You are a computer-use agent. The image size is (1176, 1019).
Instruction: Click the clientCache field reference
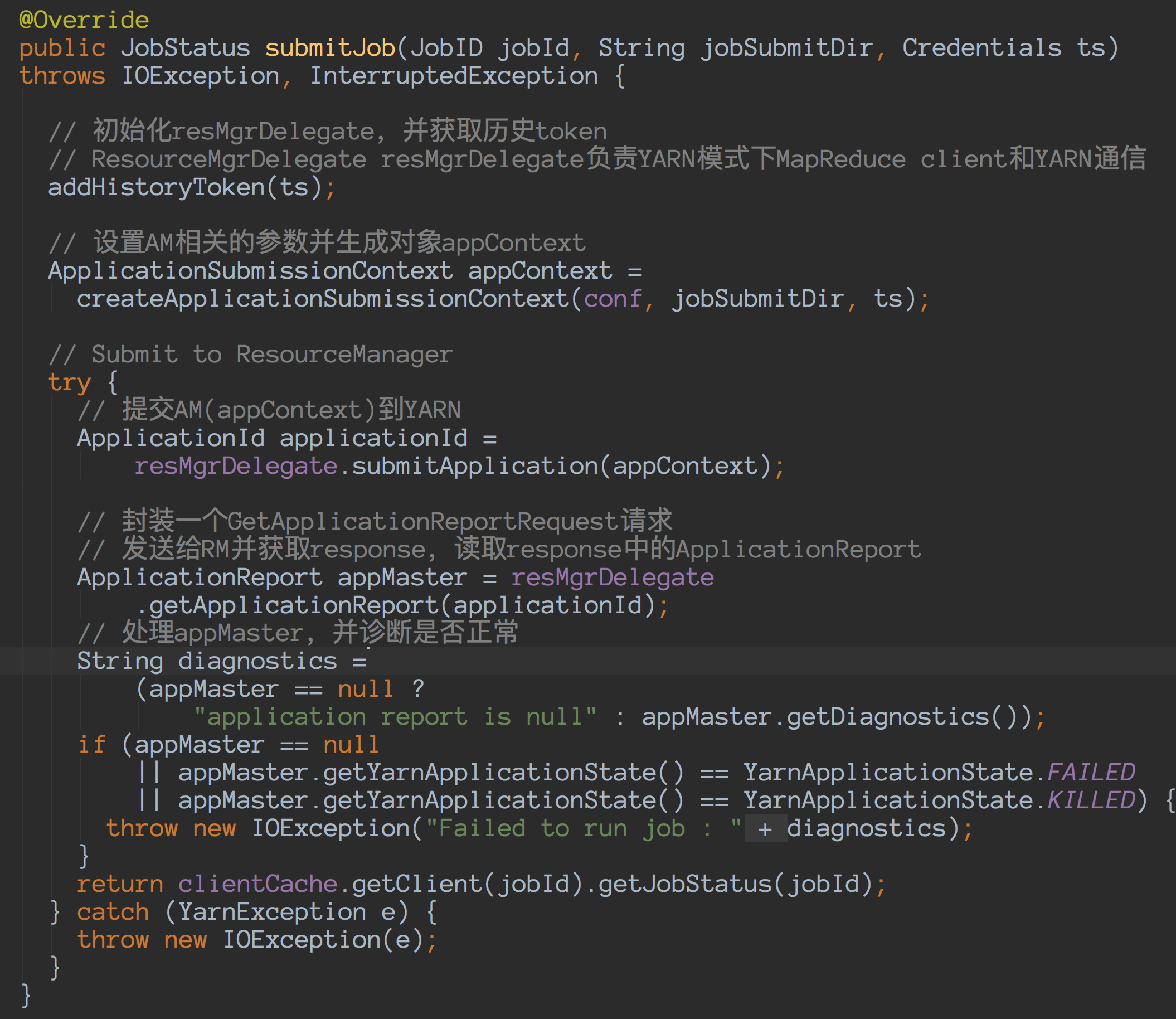(257, 884)
